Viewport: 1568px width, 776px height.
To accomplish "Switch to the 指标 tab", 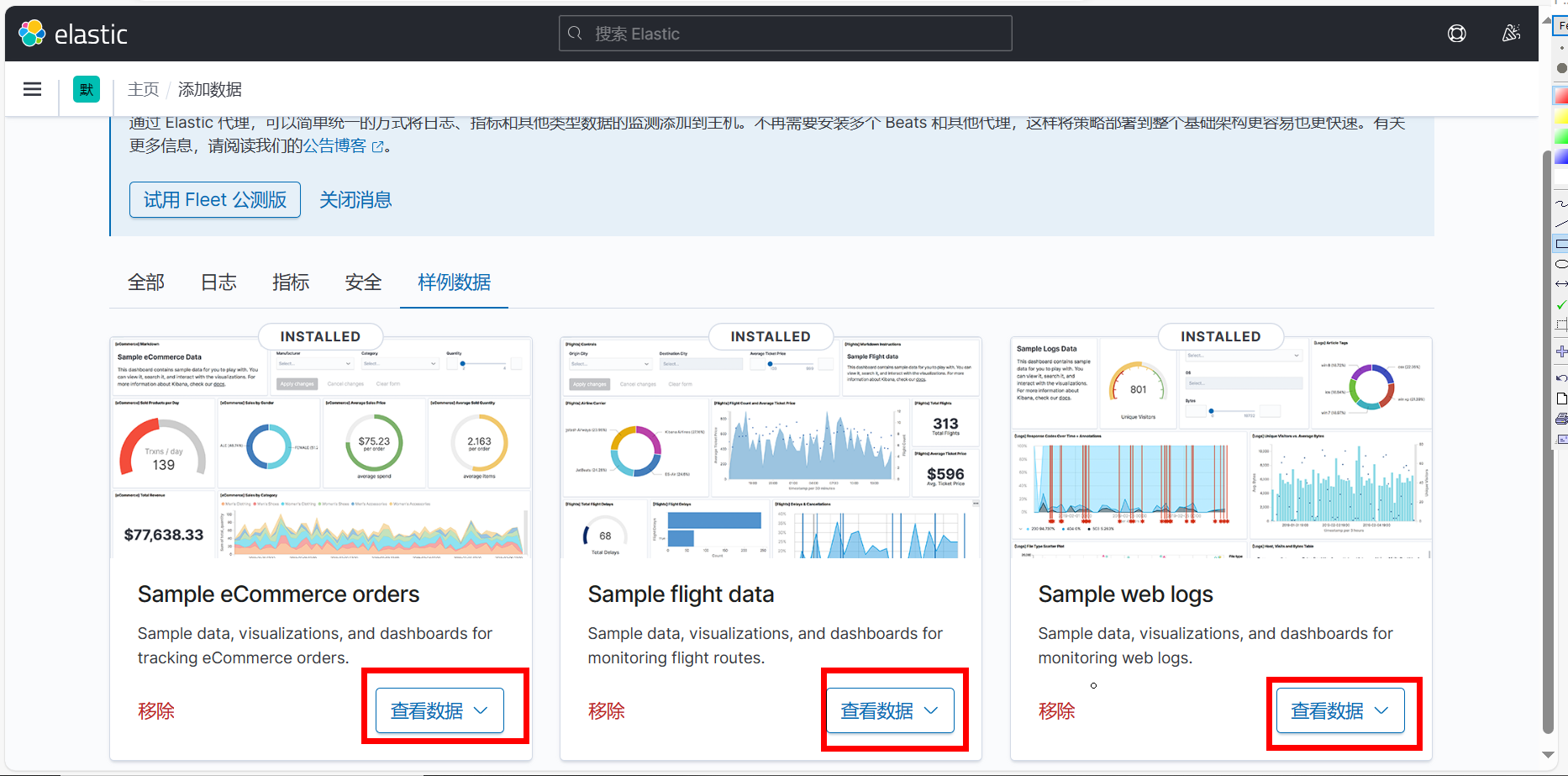I will tap(291, 282).
